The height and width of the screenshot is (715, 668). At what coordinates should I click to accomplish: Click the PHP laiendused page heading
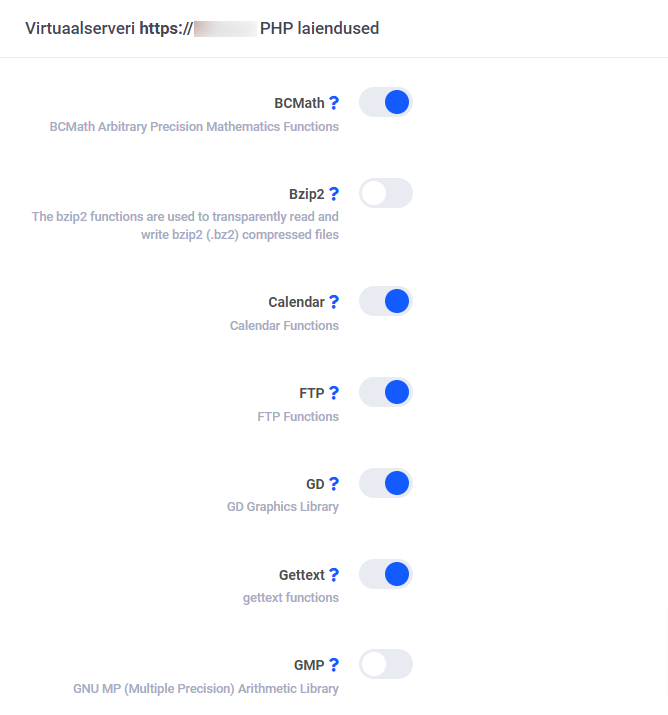(x=319, y=29)
